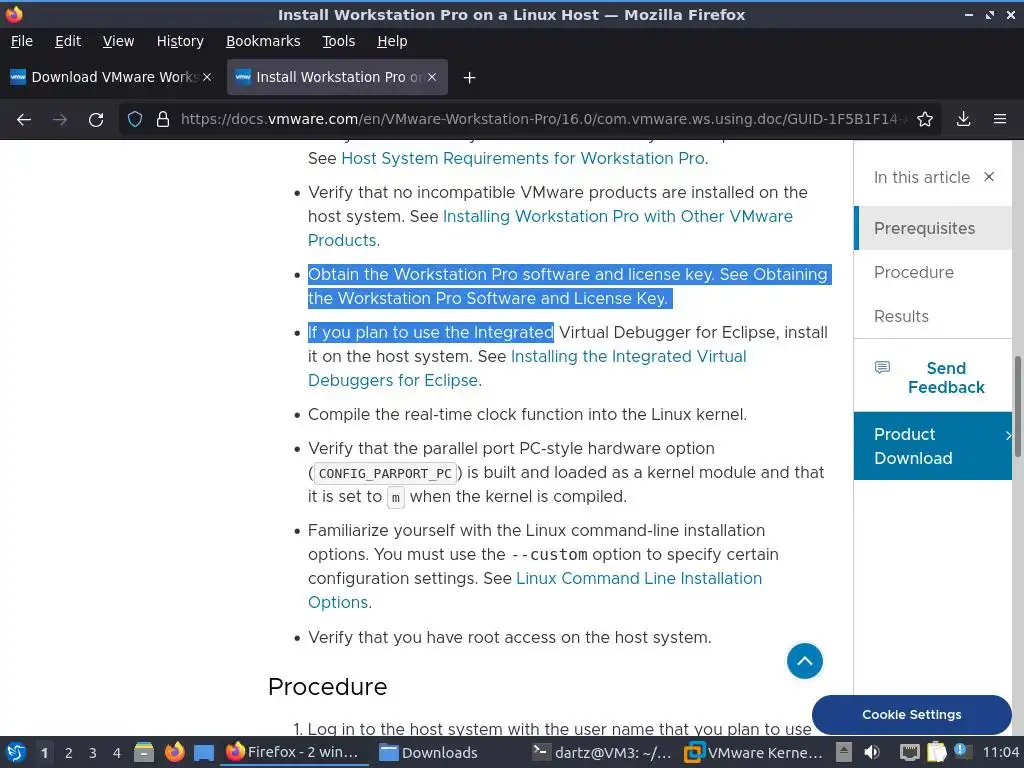
Task: Launch the file manager from taskbar
Action: tap(144, 752)
